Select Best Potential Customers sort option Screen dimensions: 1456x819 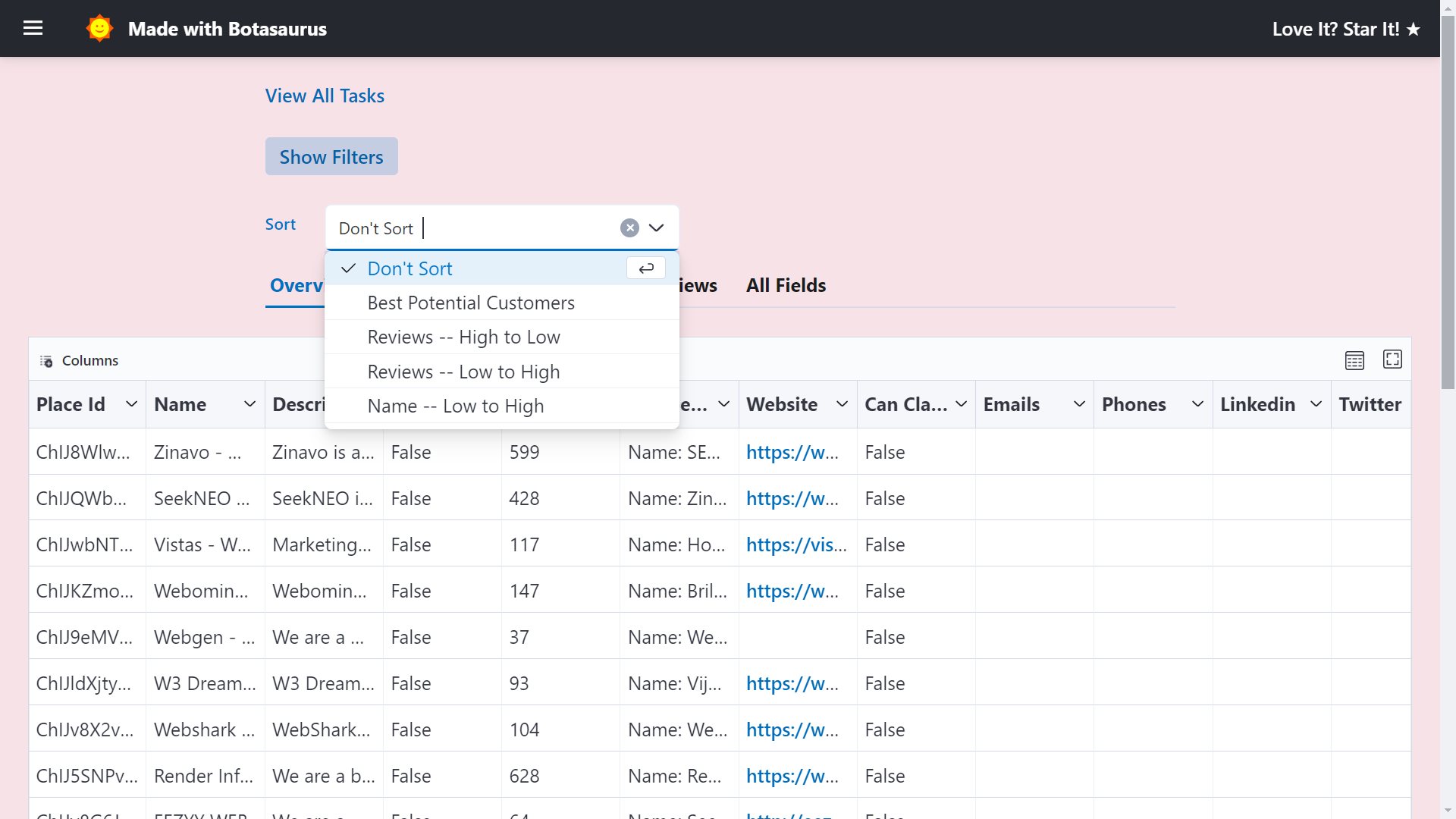pyautogui.click(x=471, y=303)
